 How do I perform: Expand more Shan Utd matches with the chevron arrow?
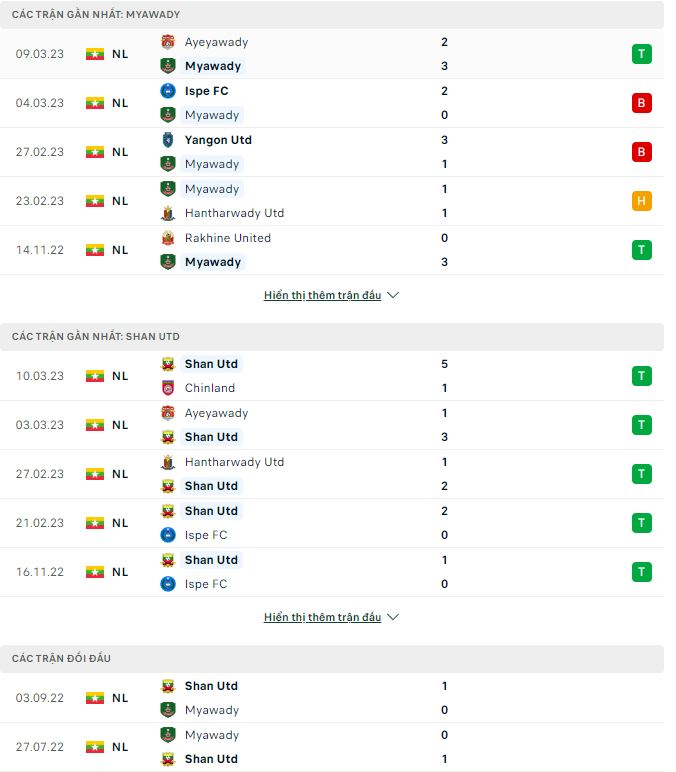(393, 617)
